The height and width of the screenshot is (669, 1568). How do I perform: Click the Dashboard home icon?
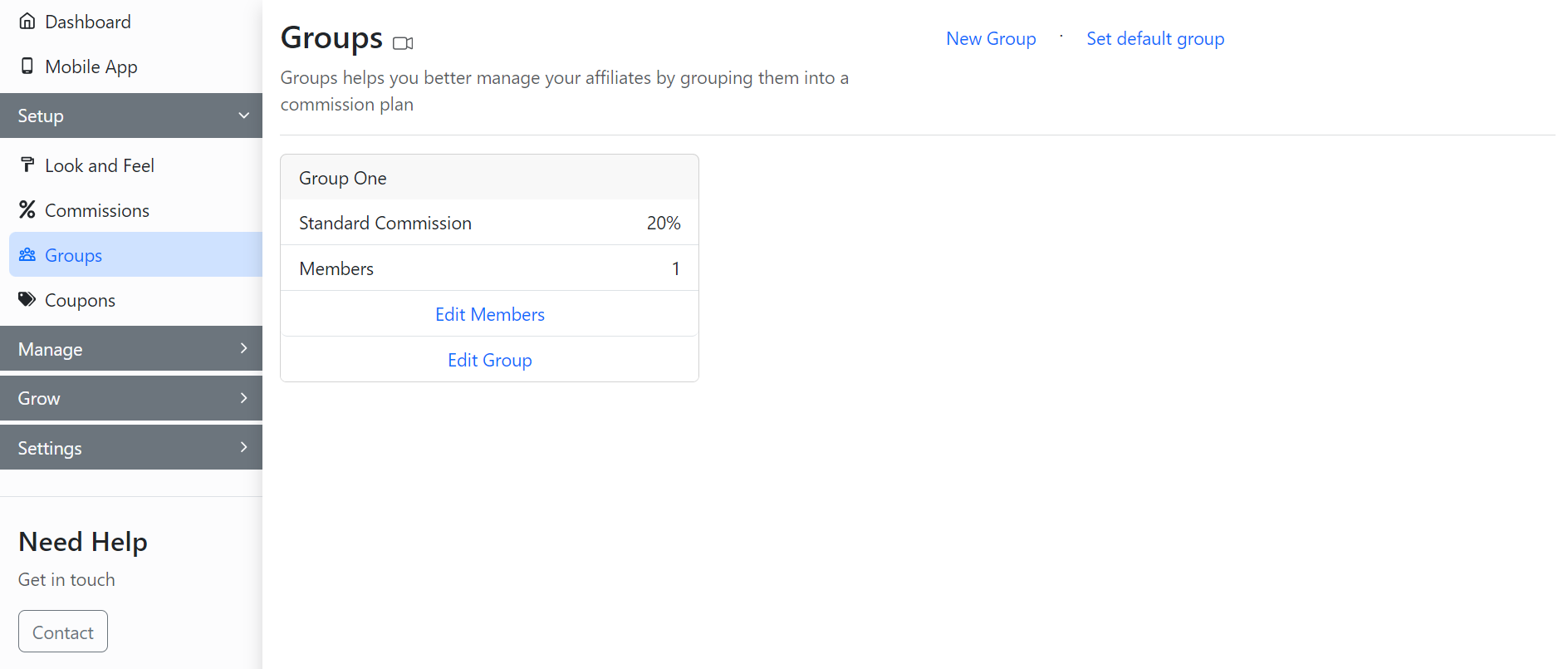tap(27, 22)
